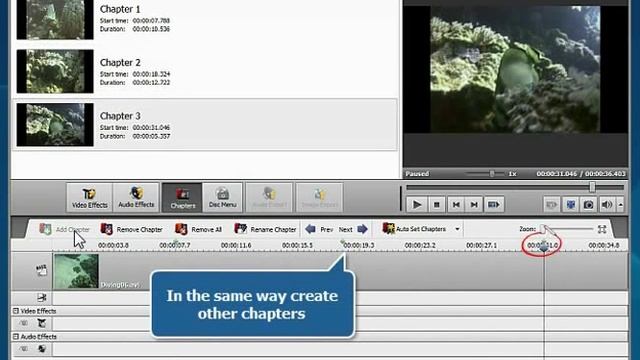Viewport: 640px width, 360px height.
Task: Click the Rename Chapter icon
Action: tap(240, 229)
